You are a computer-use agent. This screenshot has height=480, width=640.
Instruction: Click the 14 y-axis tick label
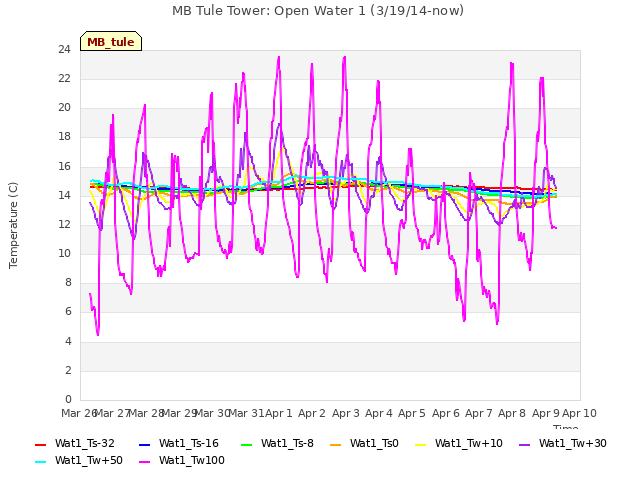pos(64,195)
